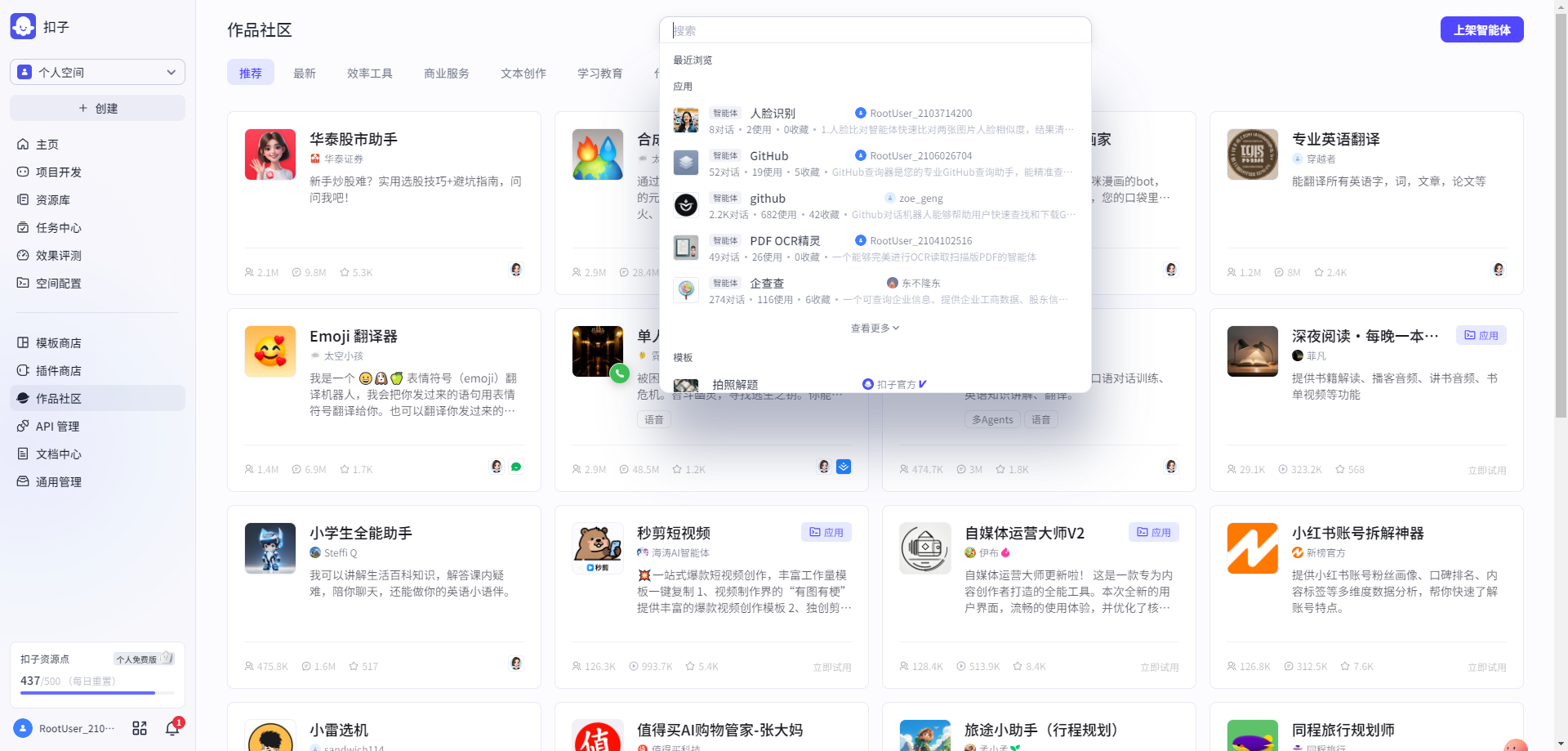Open the 通用管理 sidebar icon
This screenshot has height=751, width=1568.
click(x=23, y=482)
